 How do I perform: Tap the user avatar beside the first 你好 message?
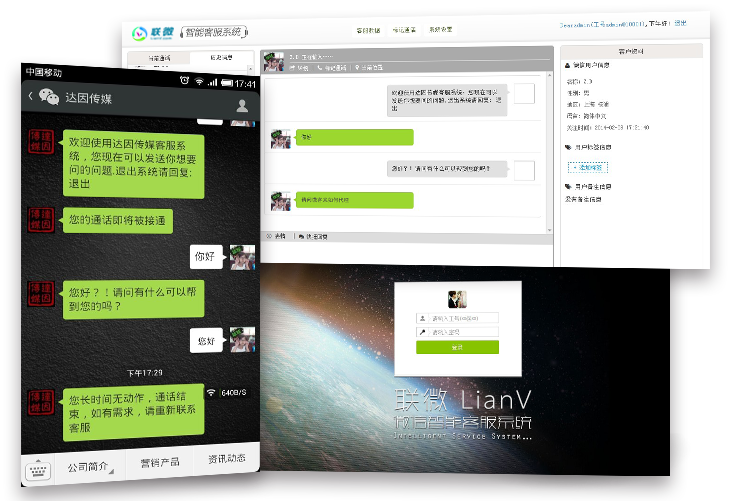click(x=242, y=257)
